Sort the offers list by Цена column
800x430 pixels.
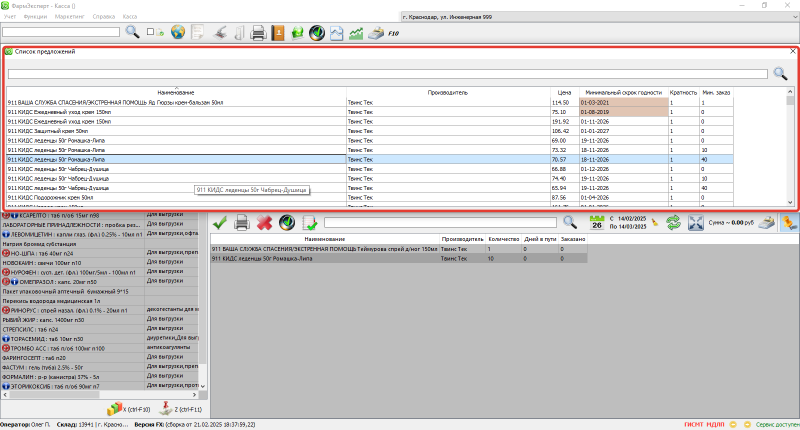pyautogui.click(x=565, y=92)
